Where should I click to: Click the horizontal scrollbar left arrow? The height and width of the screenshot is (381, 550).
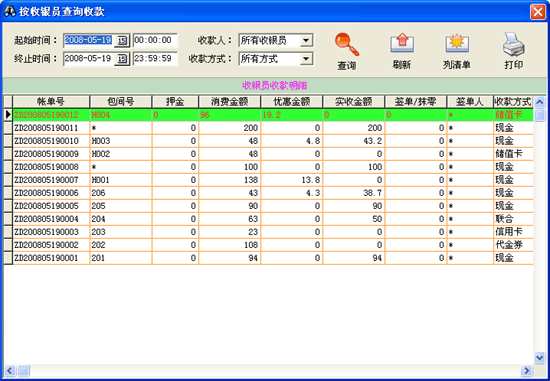pos(10,370)
